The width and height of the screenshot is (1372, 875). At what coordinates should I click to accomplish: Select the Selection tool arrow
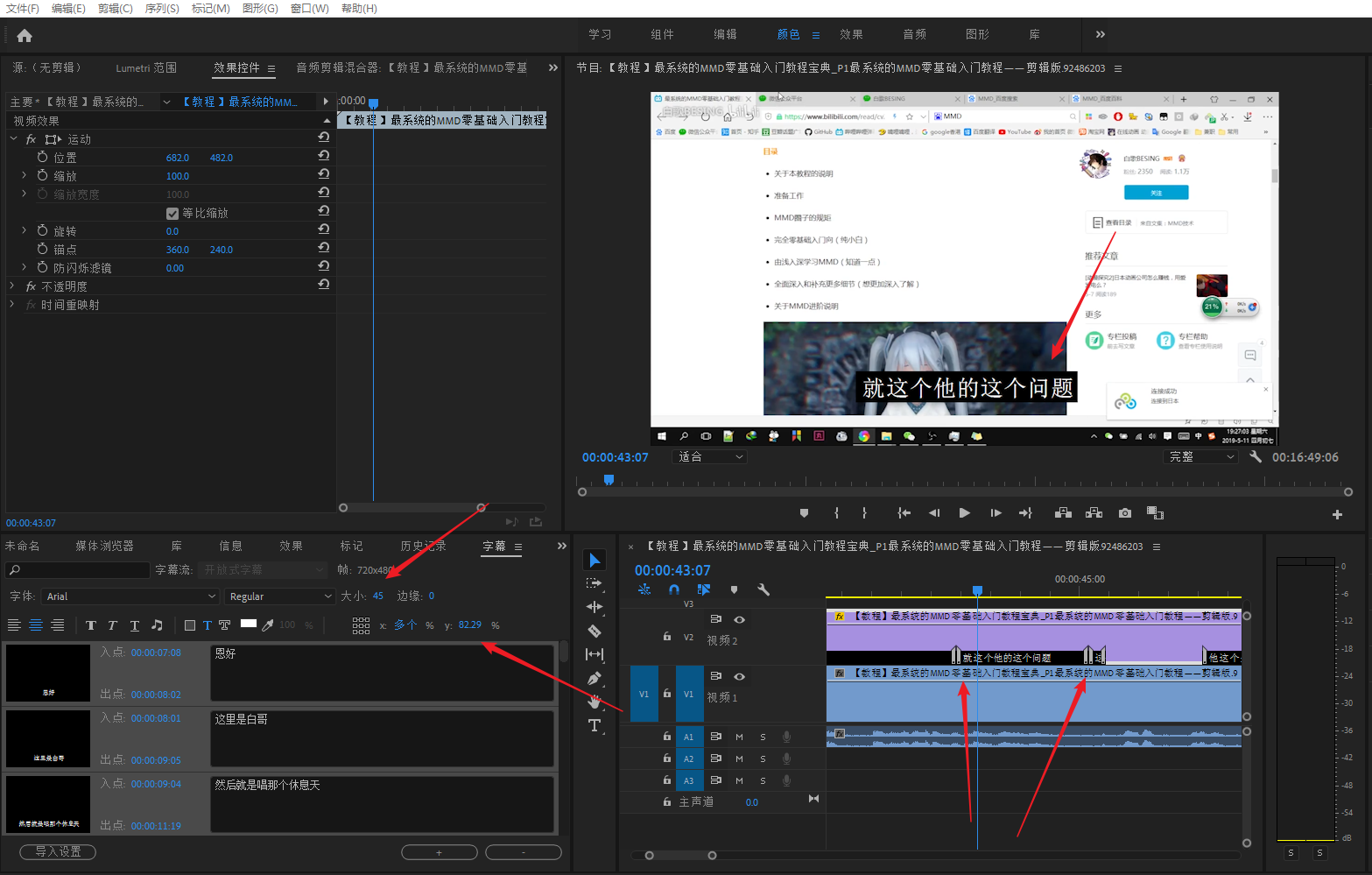pyautogui.click(x=595, y=560)
